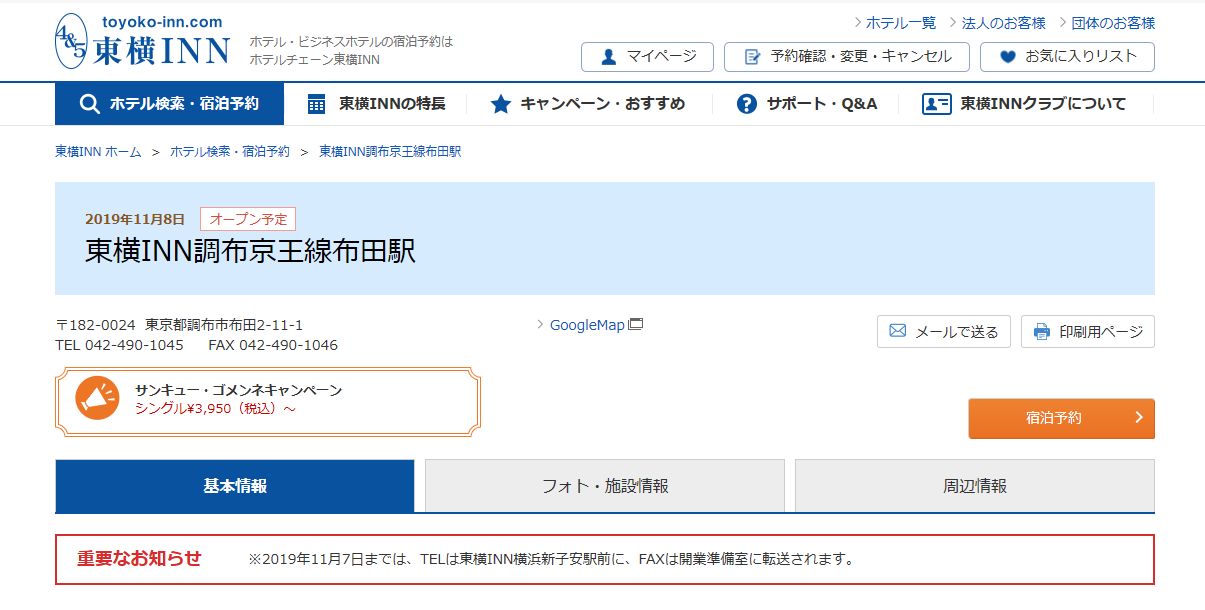1205x610 pixels.
Task: Click the edit icon beside 予約確認・変更・キャンセル
Action: pyautogui.click(x=752, y=57)
